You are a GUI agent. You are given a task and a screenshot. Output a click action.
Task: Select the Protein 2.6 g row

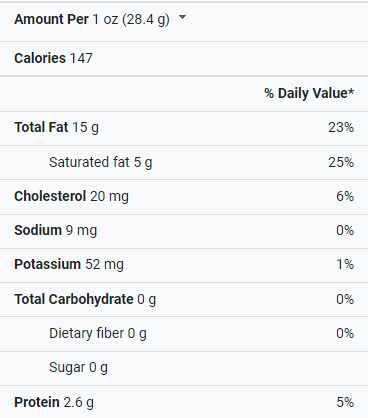184,402
